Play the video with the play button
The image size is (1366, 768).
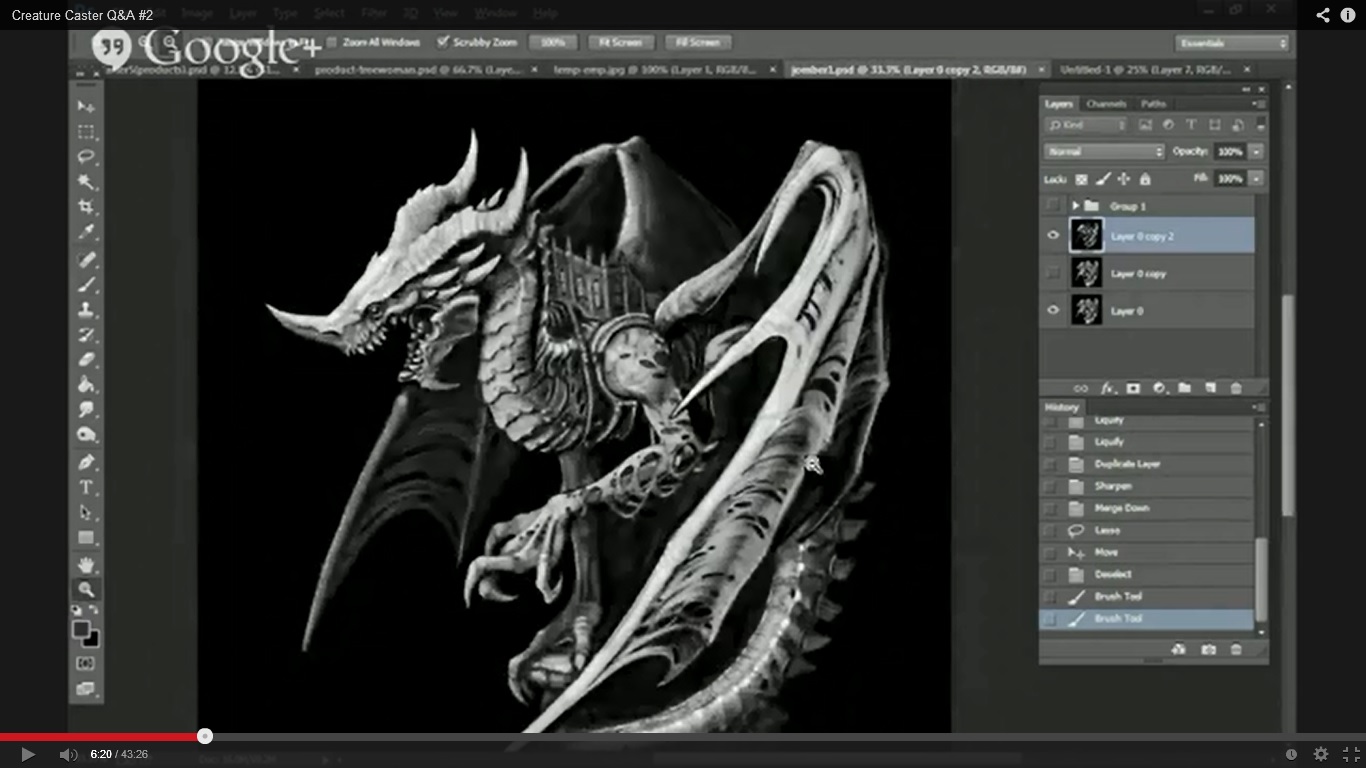pyautogui.click(x=28, y=754)
